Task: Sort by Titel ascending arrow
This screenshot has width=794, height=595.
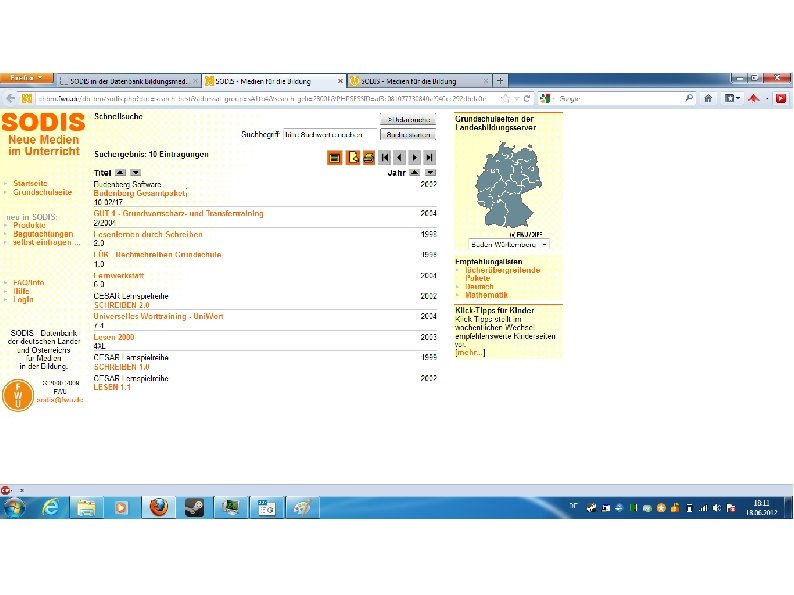Action: point(121,173)
